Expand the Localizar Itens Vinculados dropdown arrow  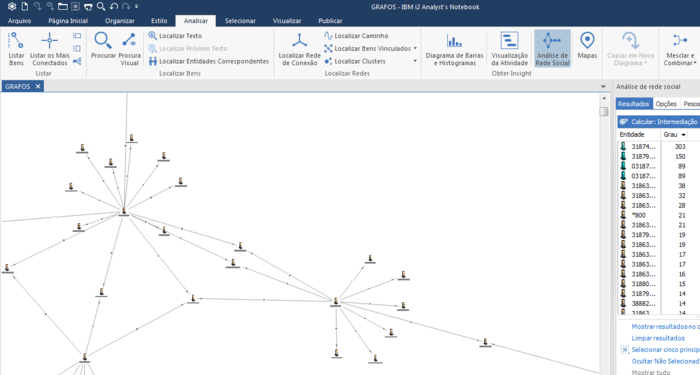[x=415, y=48]
